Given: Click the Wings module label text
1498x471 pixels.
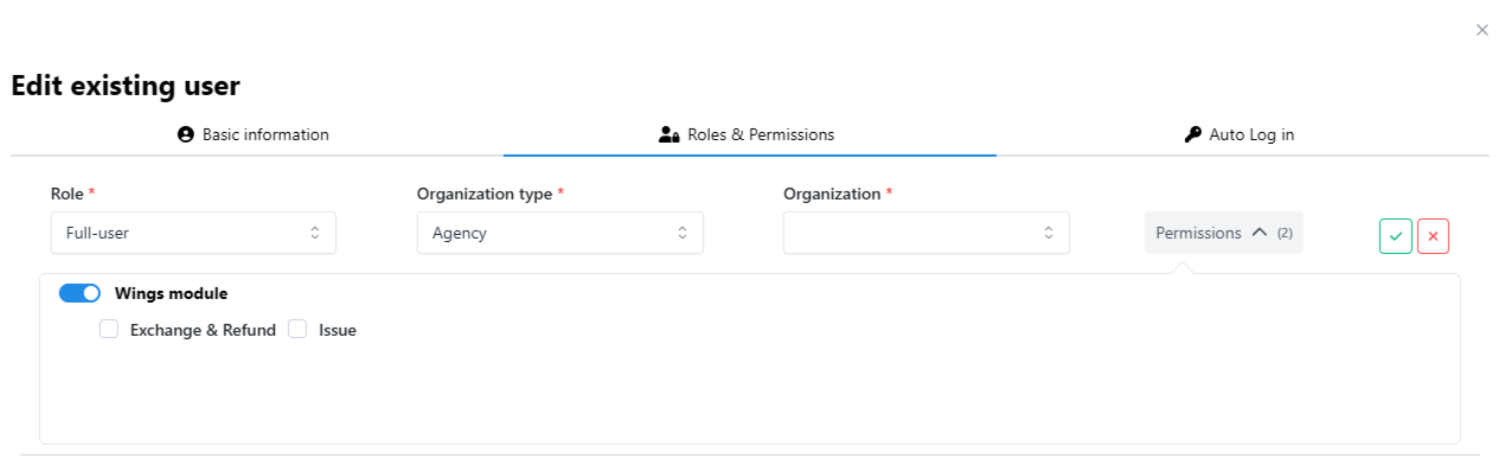Looking at the screenshot, I should tap(171, 293).
